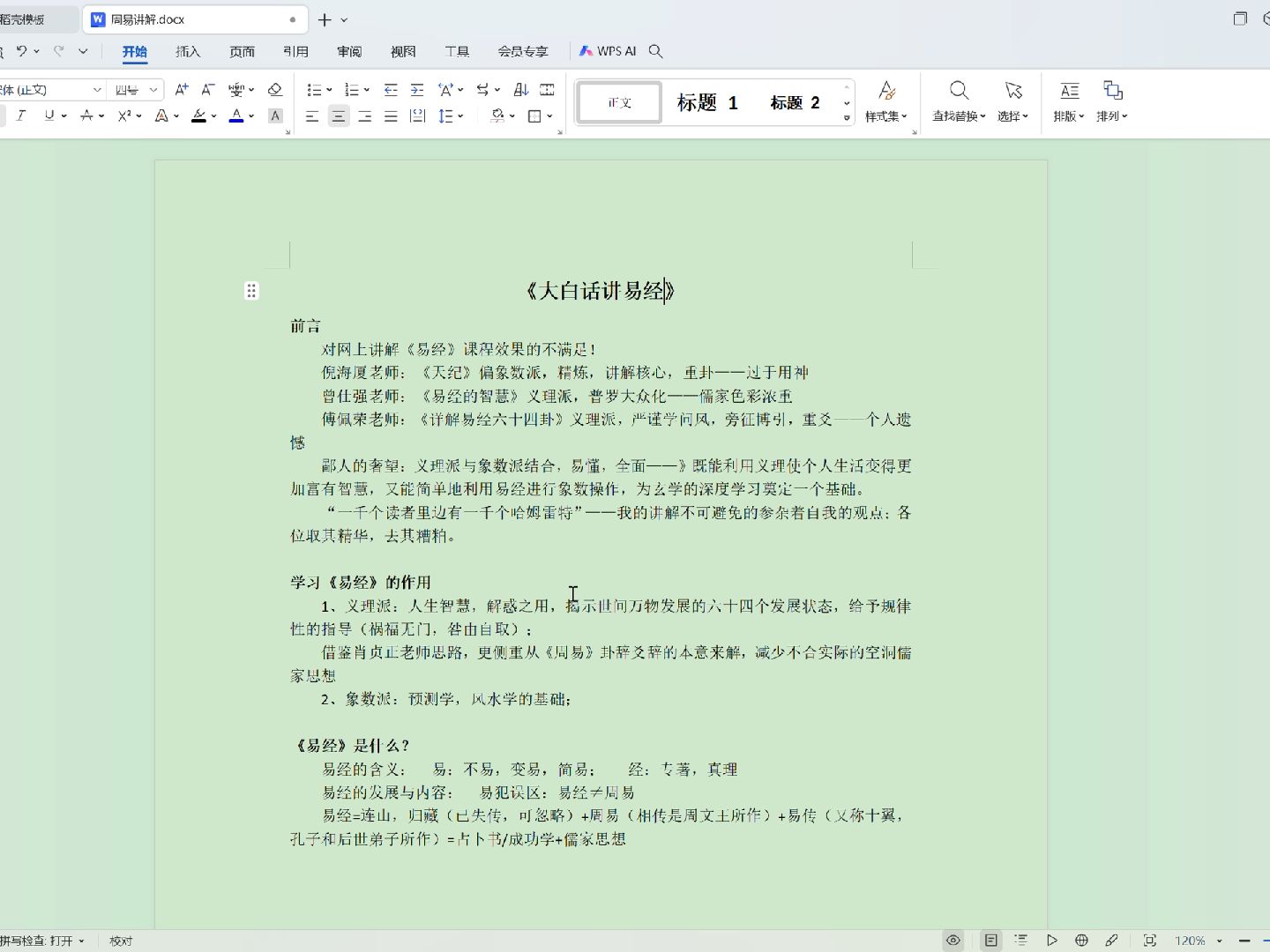Switch to 开始 ribbon tab
The image size is (1270, 952).
pyautogui.click(x=135, y=51)
